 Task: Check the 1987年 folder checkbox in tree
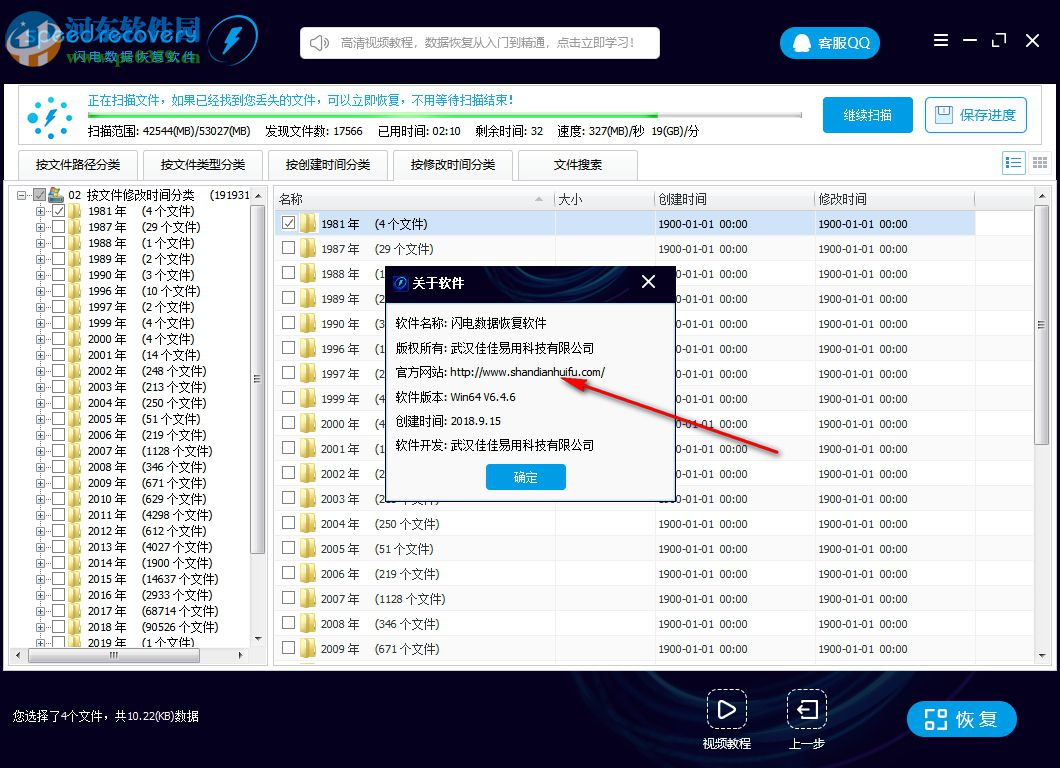coord(60,226)
